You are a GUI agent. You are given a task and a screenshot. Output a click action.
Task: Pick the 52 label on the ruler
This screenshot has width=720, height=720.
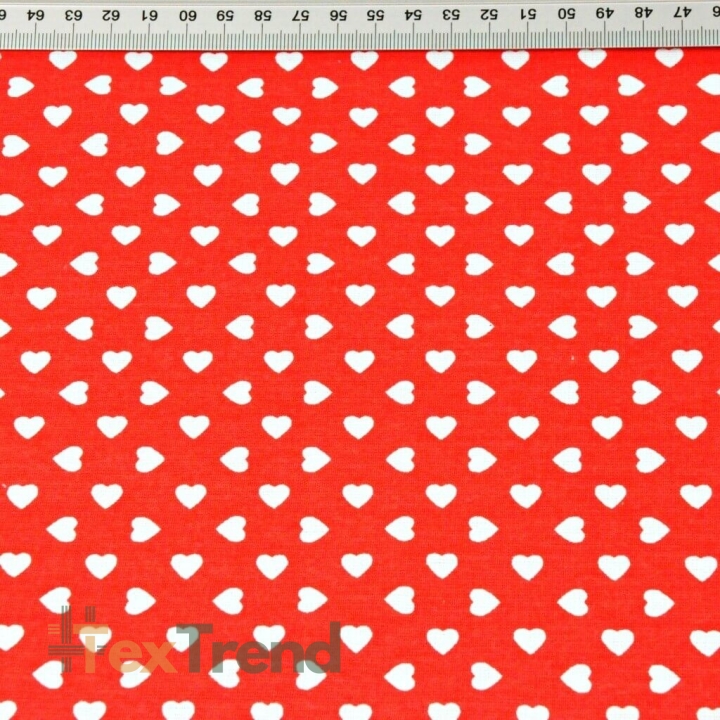click(490, 15)
